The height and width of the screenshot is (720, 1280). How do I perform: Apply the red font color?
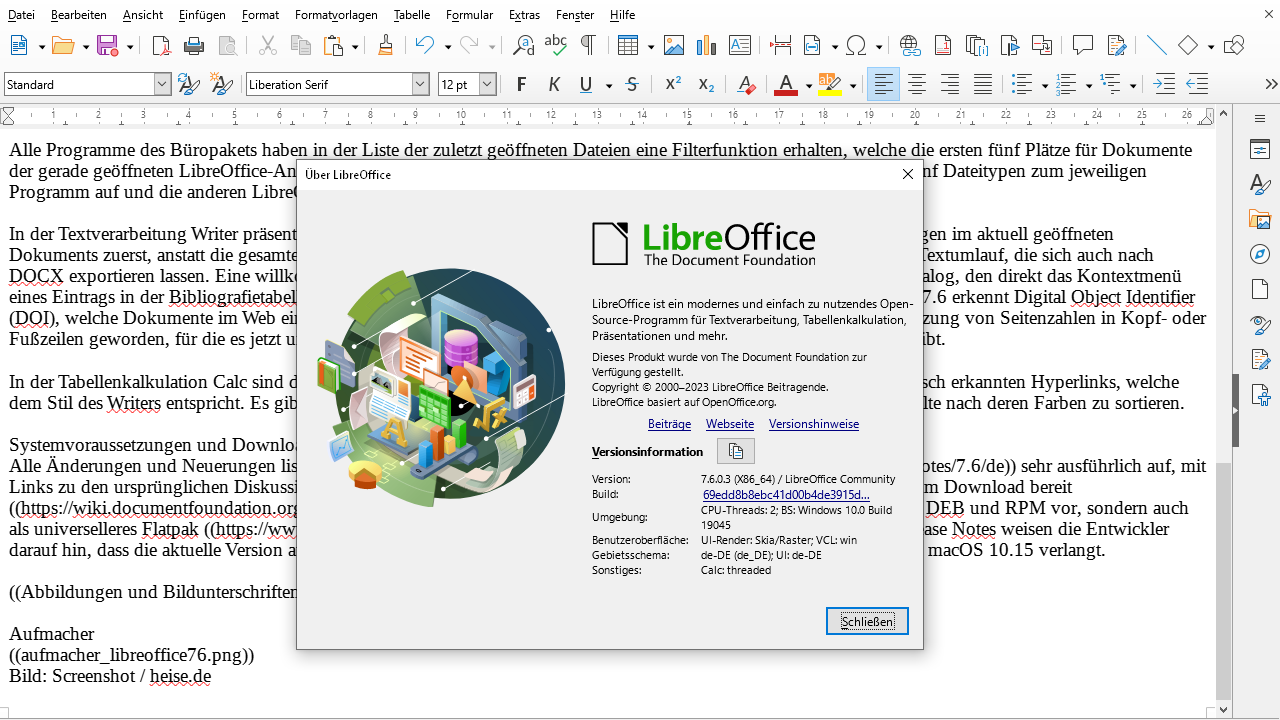pos(787,85)
